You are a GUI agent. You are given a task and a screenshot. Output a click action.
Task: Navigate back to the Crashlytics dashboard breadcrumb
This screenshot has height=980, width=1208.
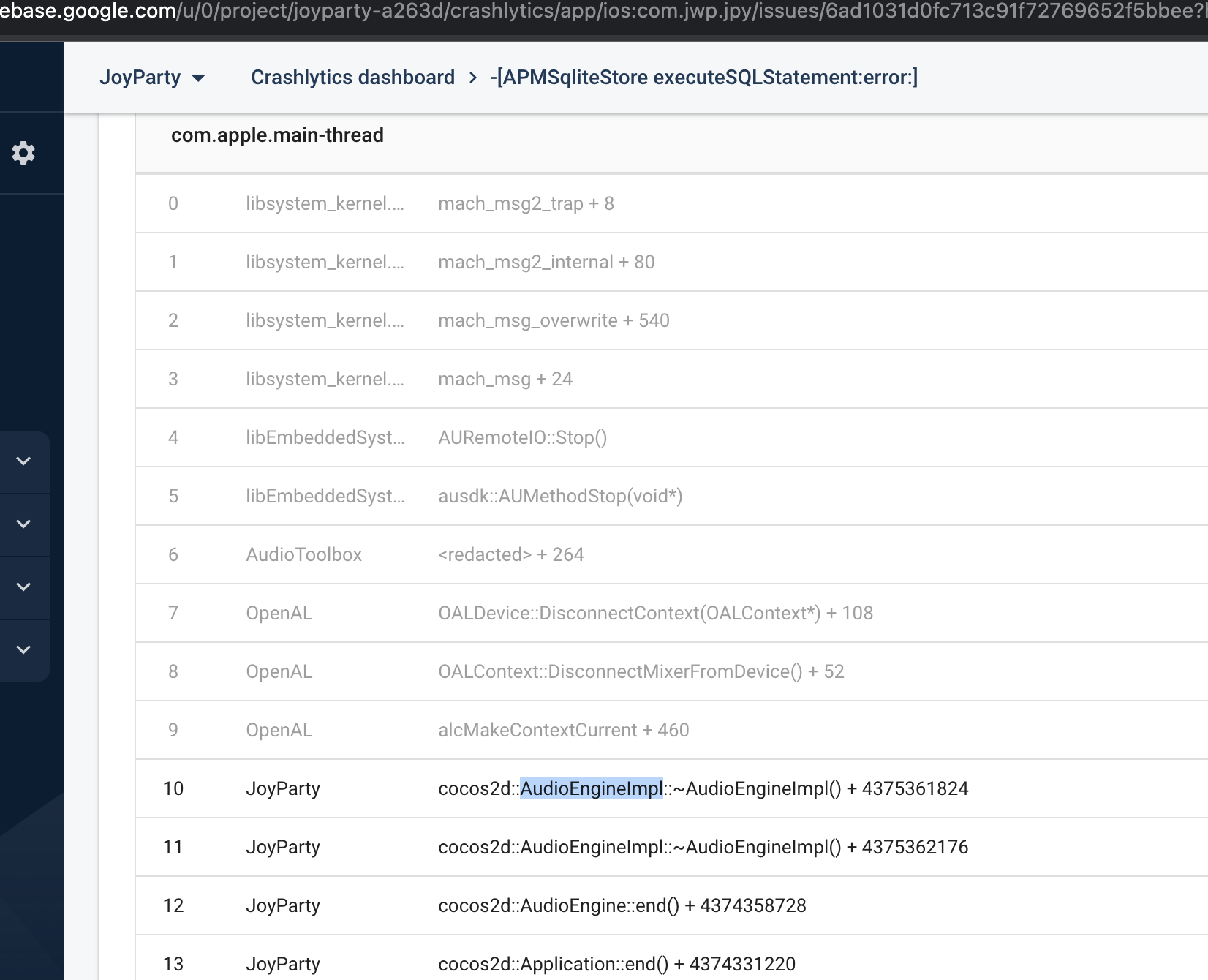pos(352,77)
